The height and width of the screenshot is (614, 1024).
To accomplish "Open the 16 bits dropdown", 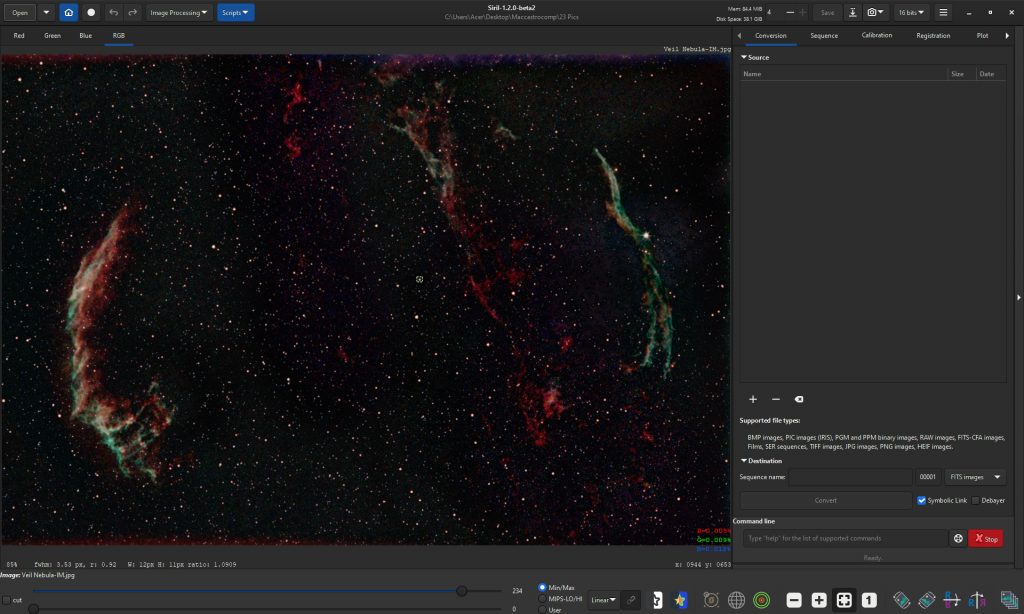I will coord(911,12).
